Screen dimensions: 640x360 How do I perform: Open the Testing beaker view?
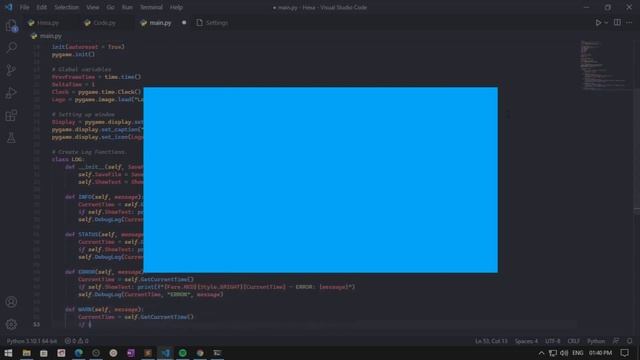(x=11, y=138)
